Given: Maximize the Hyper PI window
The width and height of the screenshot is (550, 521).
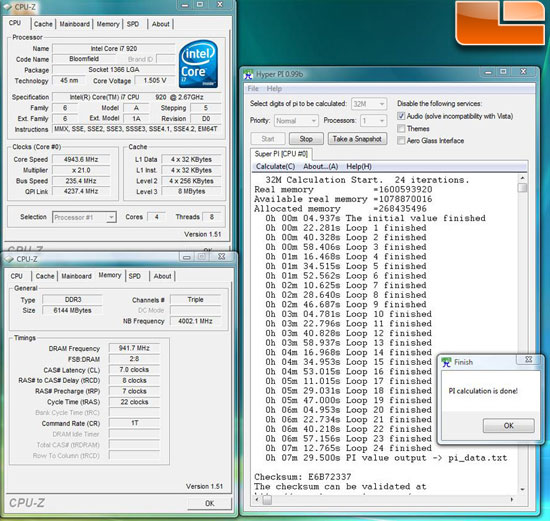Looking at the screenshot, I should [503, 72].
